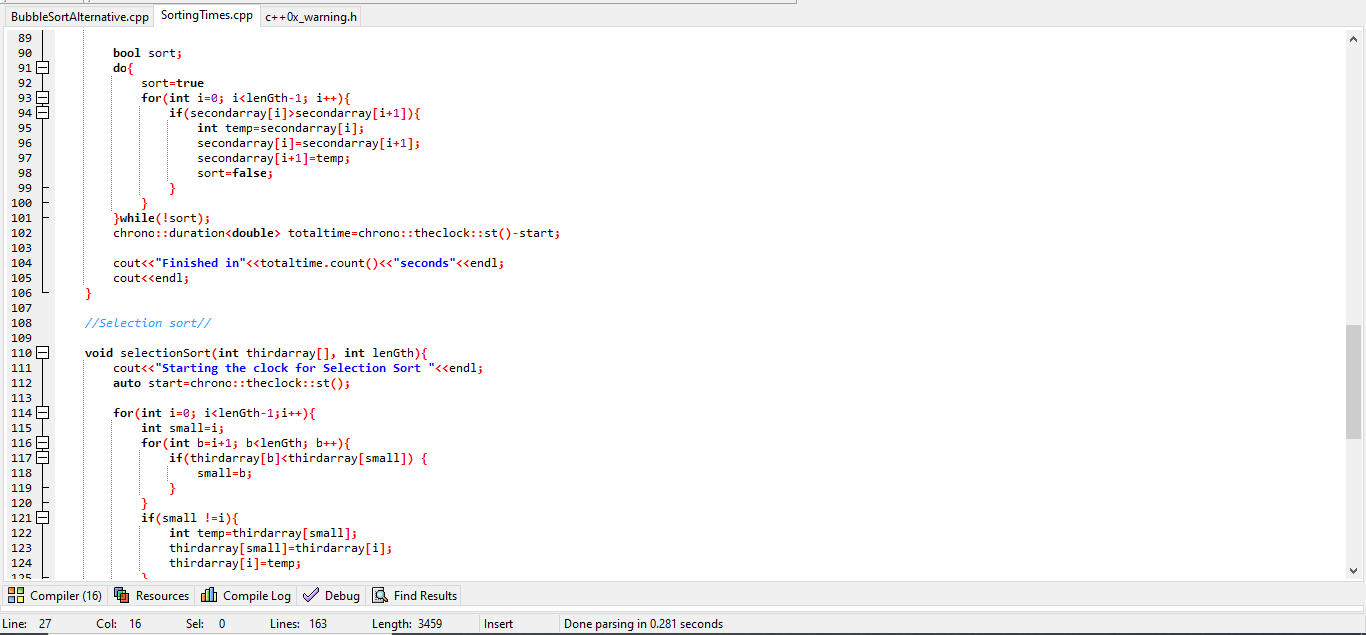
Task: Click the Compiler panel grid icon
Action: 16,595
